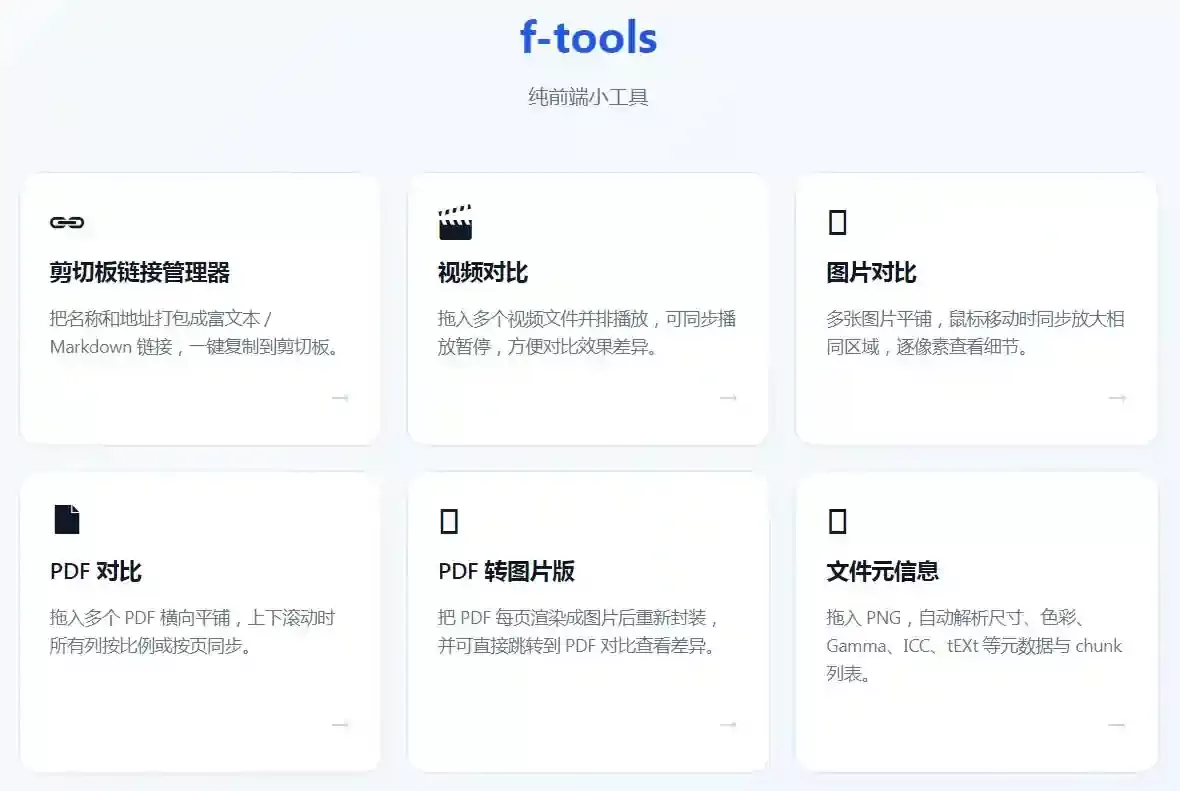Click the arrow on 视频对比 card
Screen dimensions: 1180x791
pyautogui.click(x=728, y=397)
